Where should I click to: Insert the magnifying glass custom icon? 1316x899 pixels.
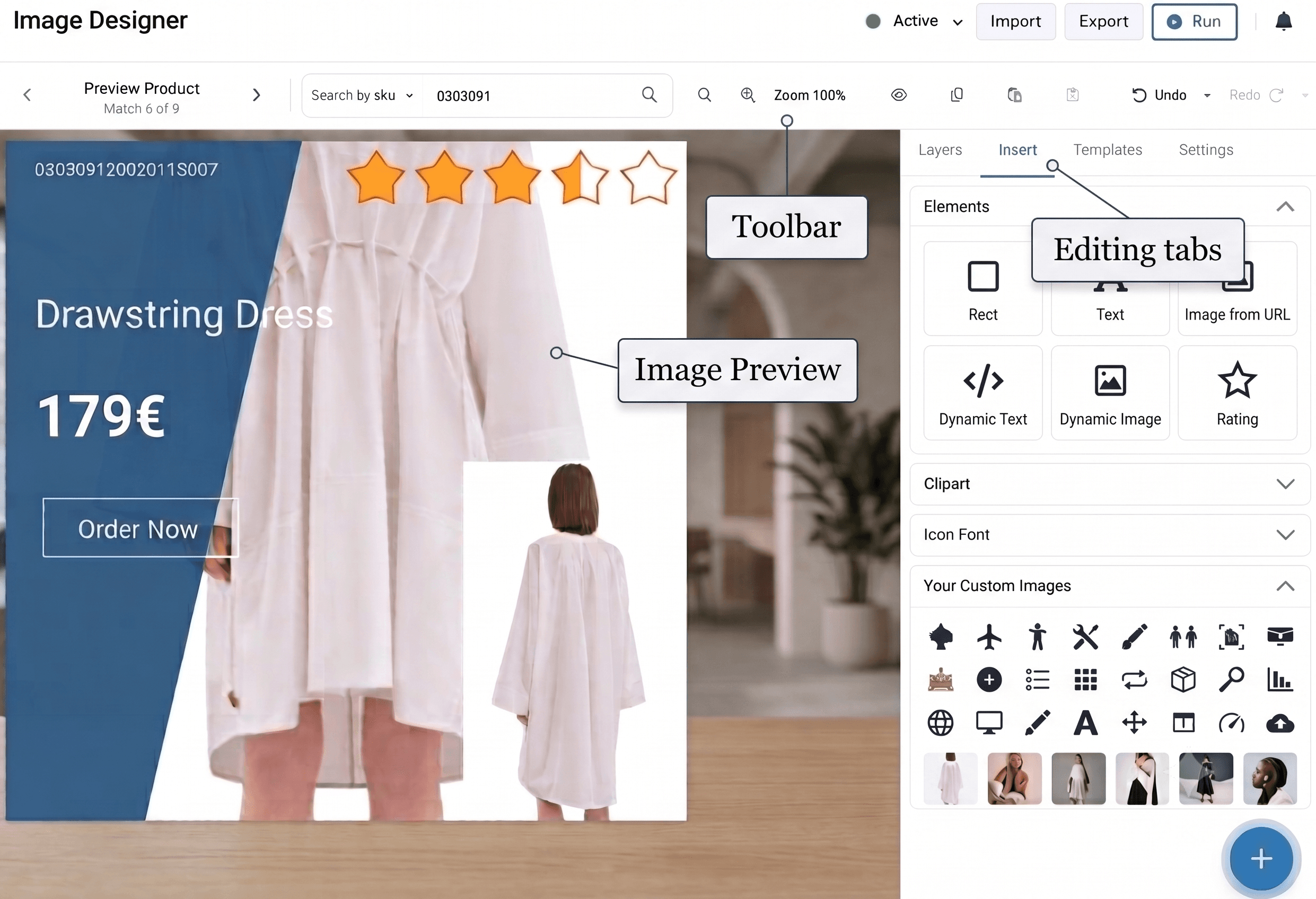click(x=1232, y=680)
